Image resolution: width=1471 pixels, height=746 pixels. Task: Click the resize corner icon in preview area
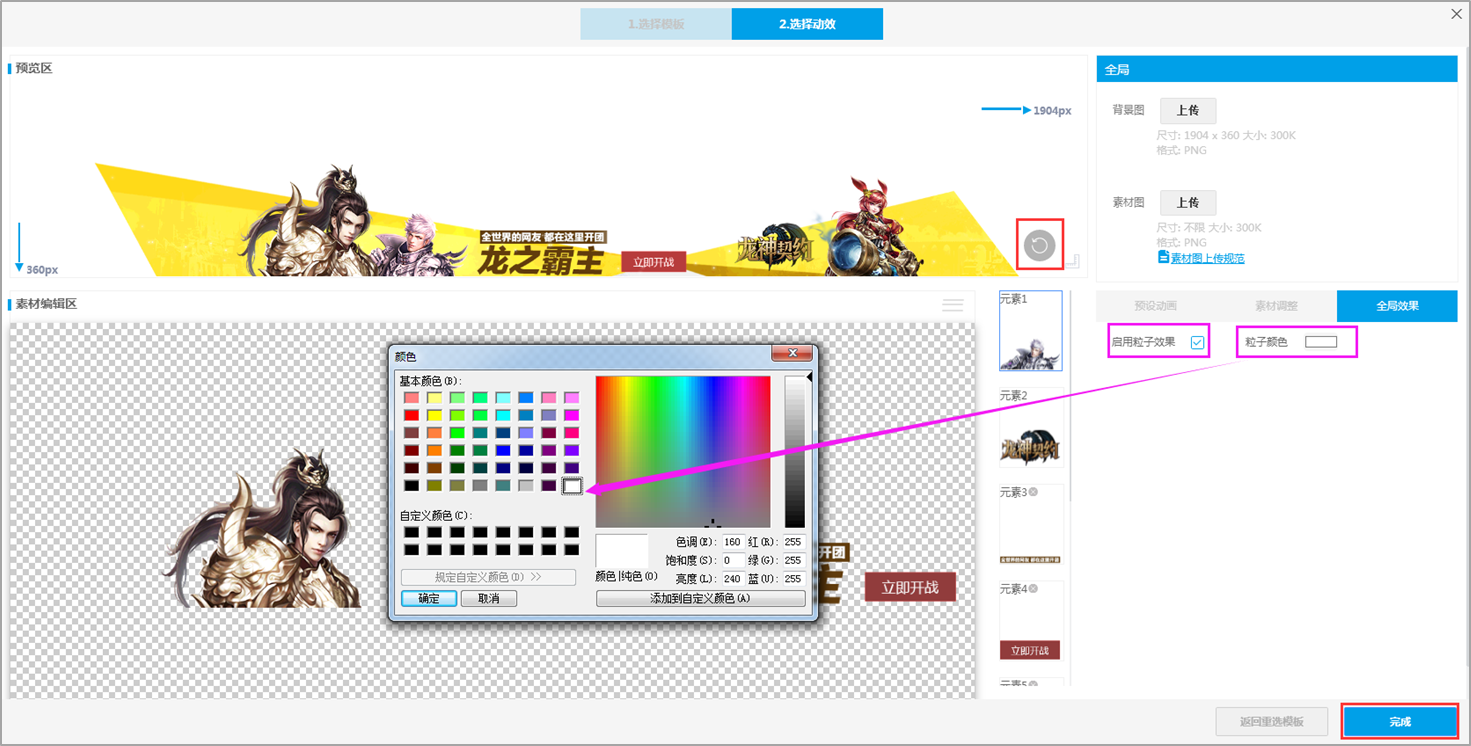click(1072, 261)
